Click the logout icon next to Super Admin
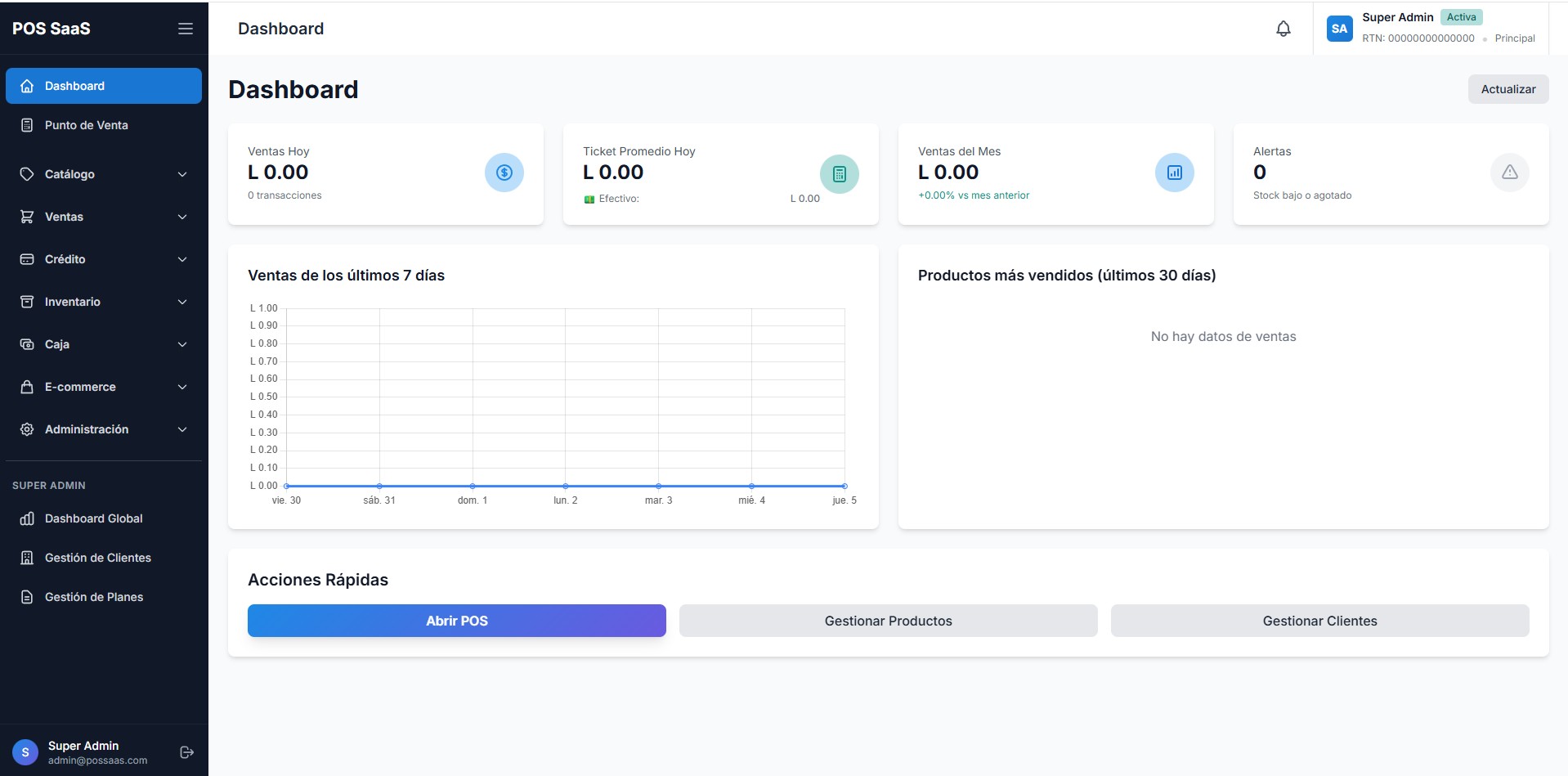 click(186, 752)
